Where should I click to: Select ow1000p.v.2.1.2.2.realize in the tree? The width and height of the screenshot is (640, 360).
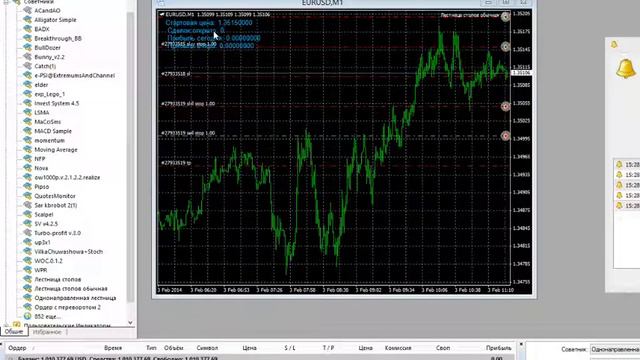[67, 177]
